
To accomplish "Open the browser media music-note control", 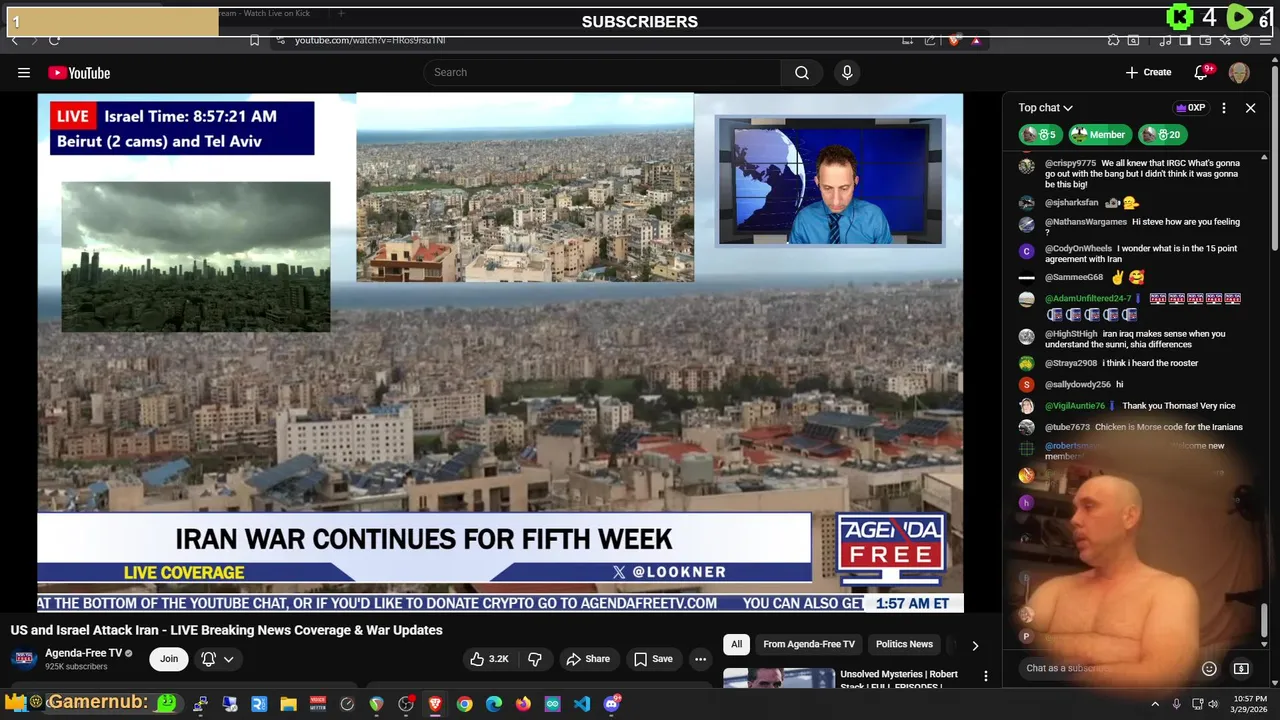I will tap(1165, 40).
